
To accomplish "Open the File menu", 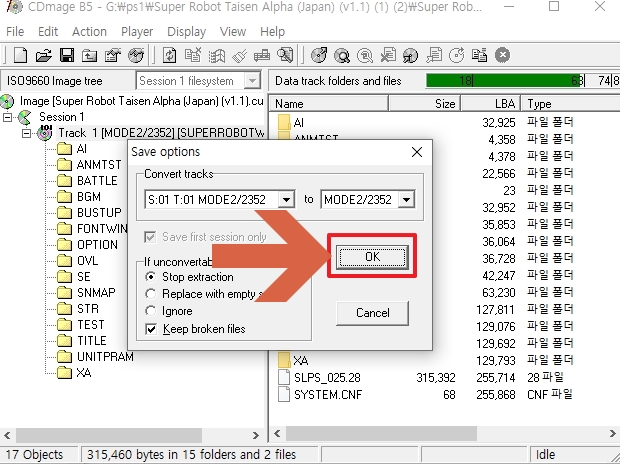I will [x=15, y=32].
